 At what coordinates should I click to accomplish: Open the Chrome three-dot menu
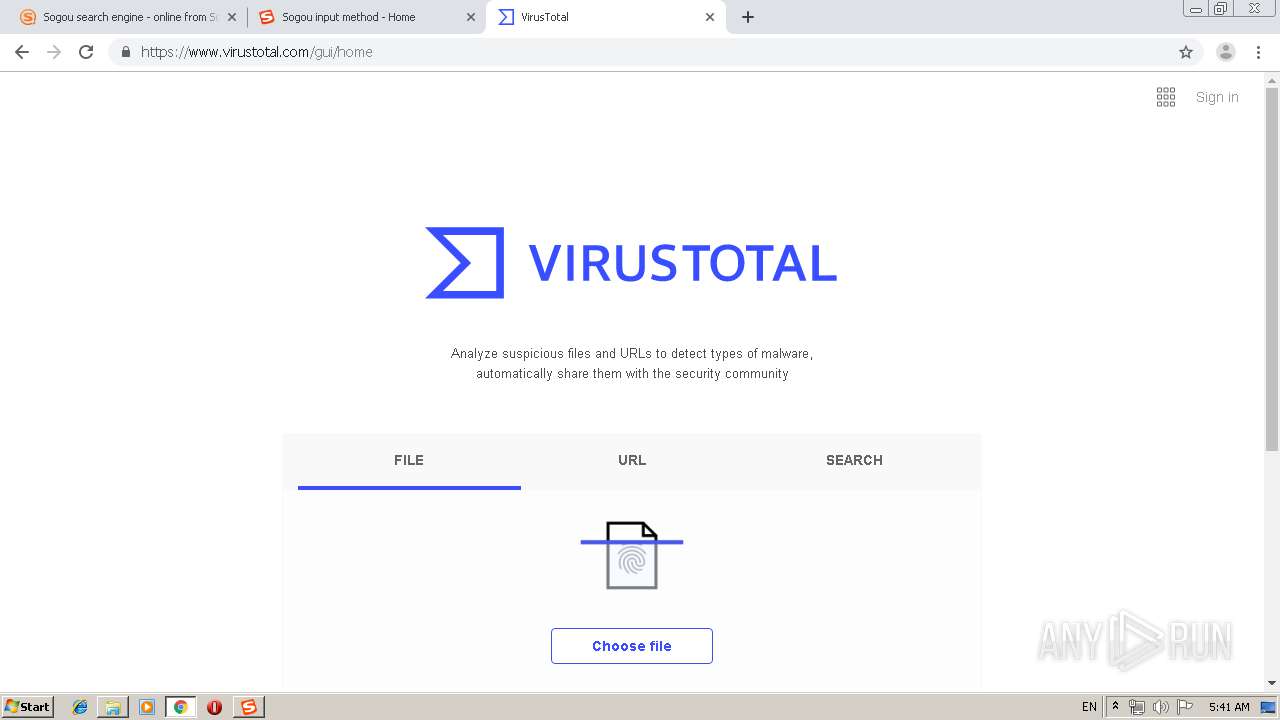coord(1258,52)
